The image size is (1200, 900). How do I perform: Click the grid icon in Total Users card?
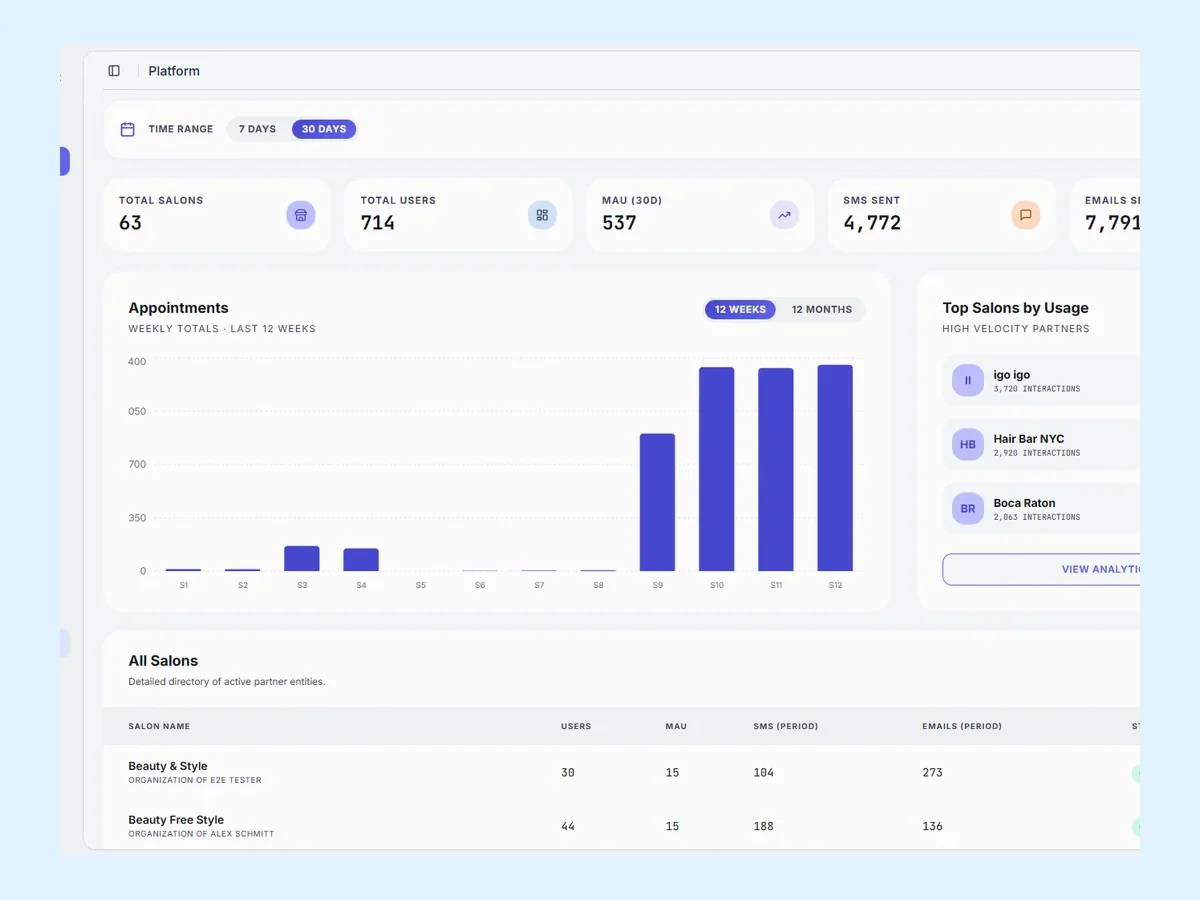(542, 215)
